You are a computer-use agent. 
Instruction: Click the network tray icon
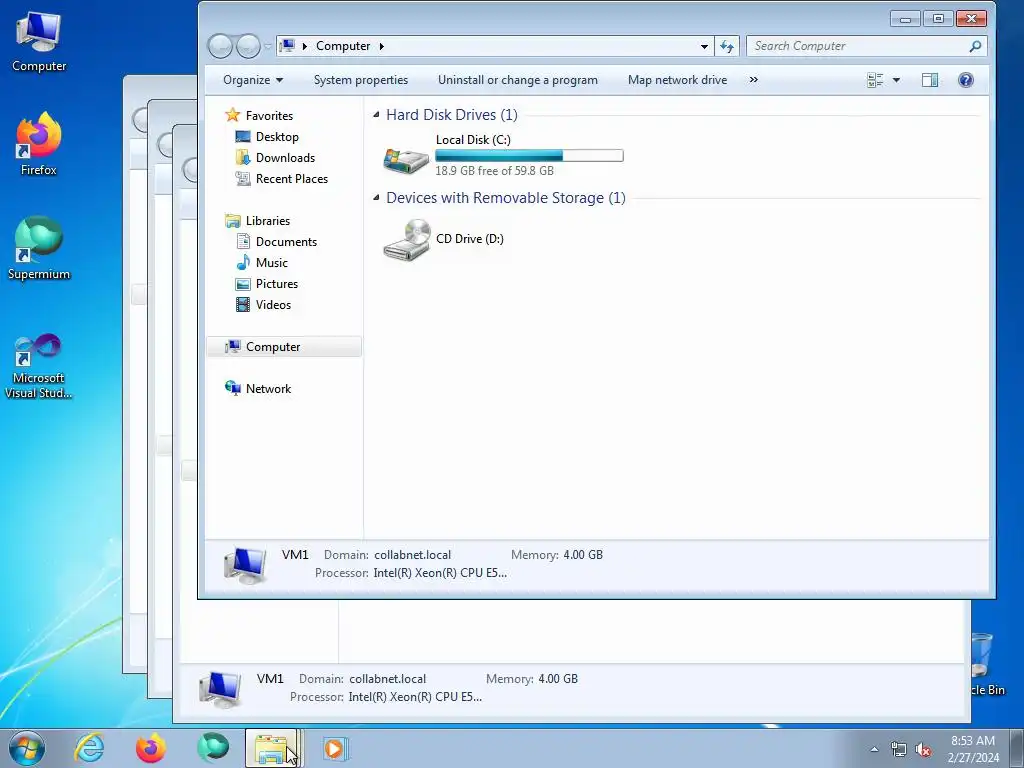[x=899, y=750]
